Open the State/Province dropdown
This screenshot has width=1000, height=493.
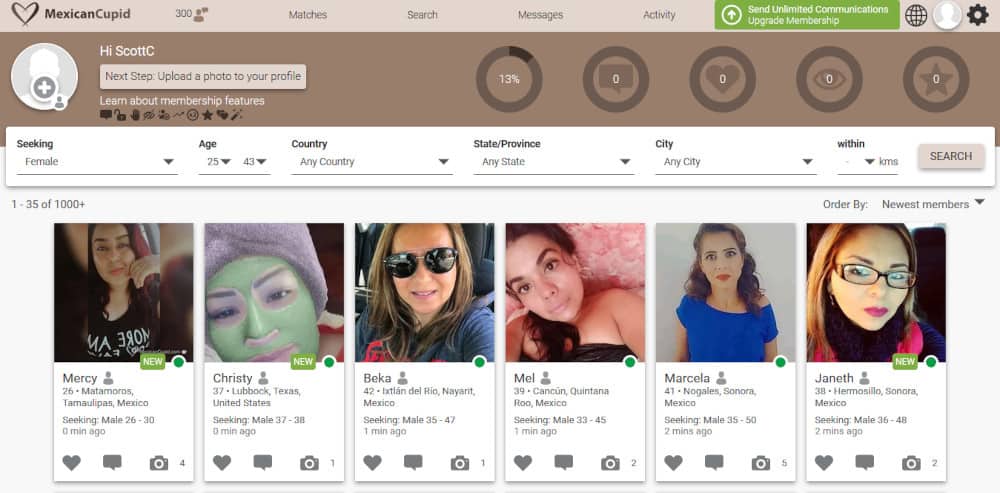[554, 162]
